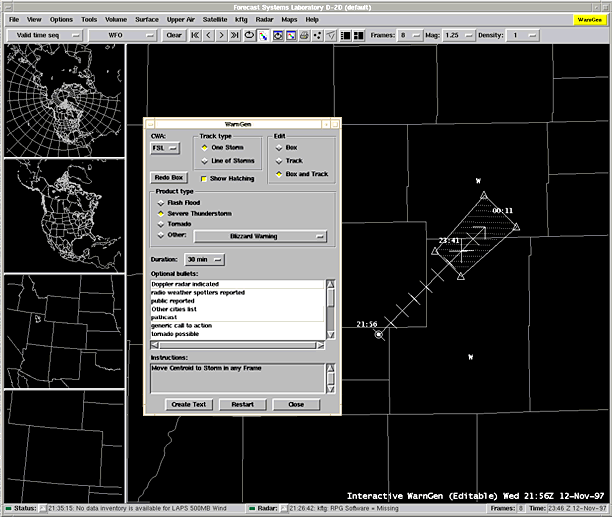Click the printer icon
This screenshot has height=517, width=612.
pos(304,36)
